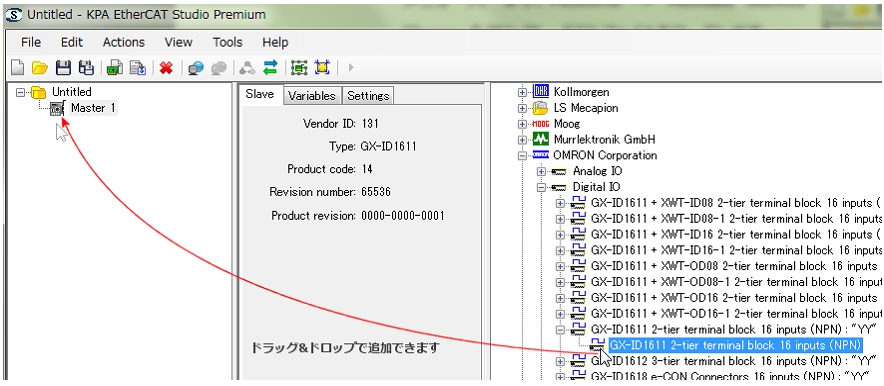Select GX-ID1611 + XWT-OD16 terminal block row

pos(735,297)
